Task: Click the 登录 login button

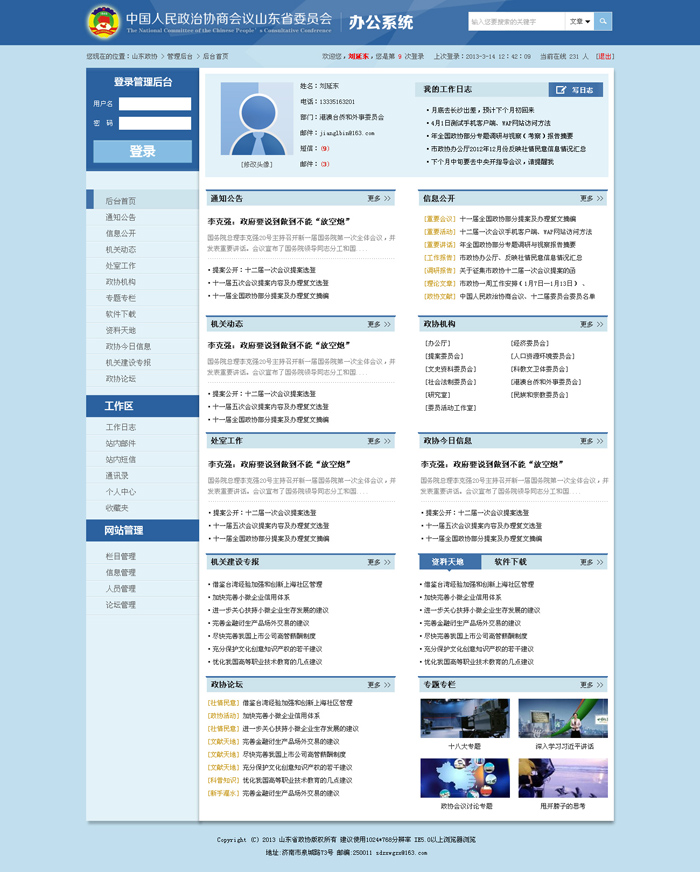Action: (142, 151)
